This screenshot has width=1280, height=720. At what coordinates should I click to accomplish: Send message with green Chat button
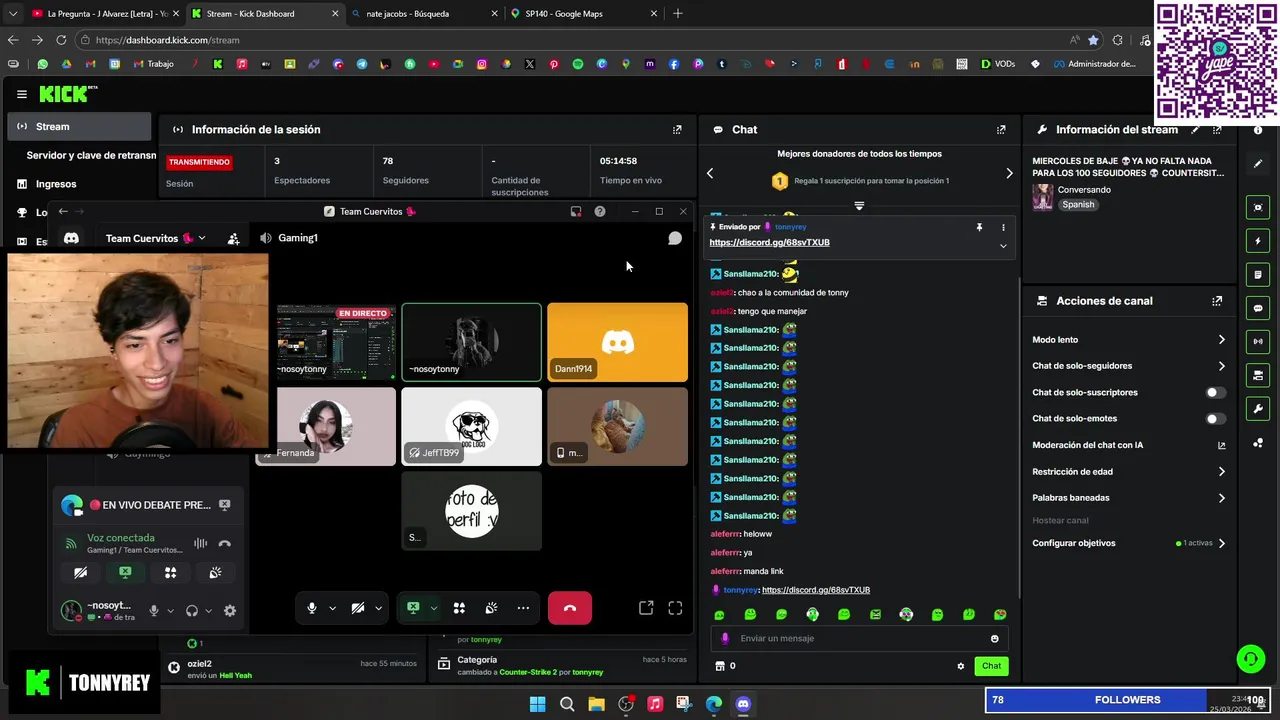pos(991,666)
